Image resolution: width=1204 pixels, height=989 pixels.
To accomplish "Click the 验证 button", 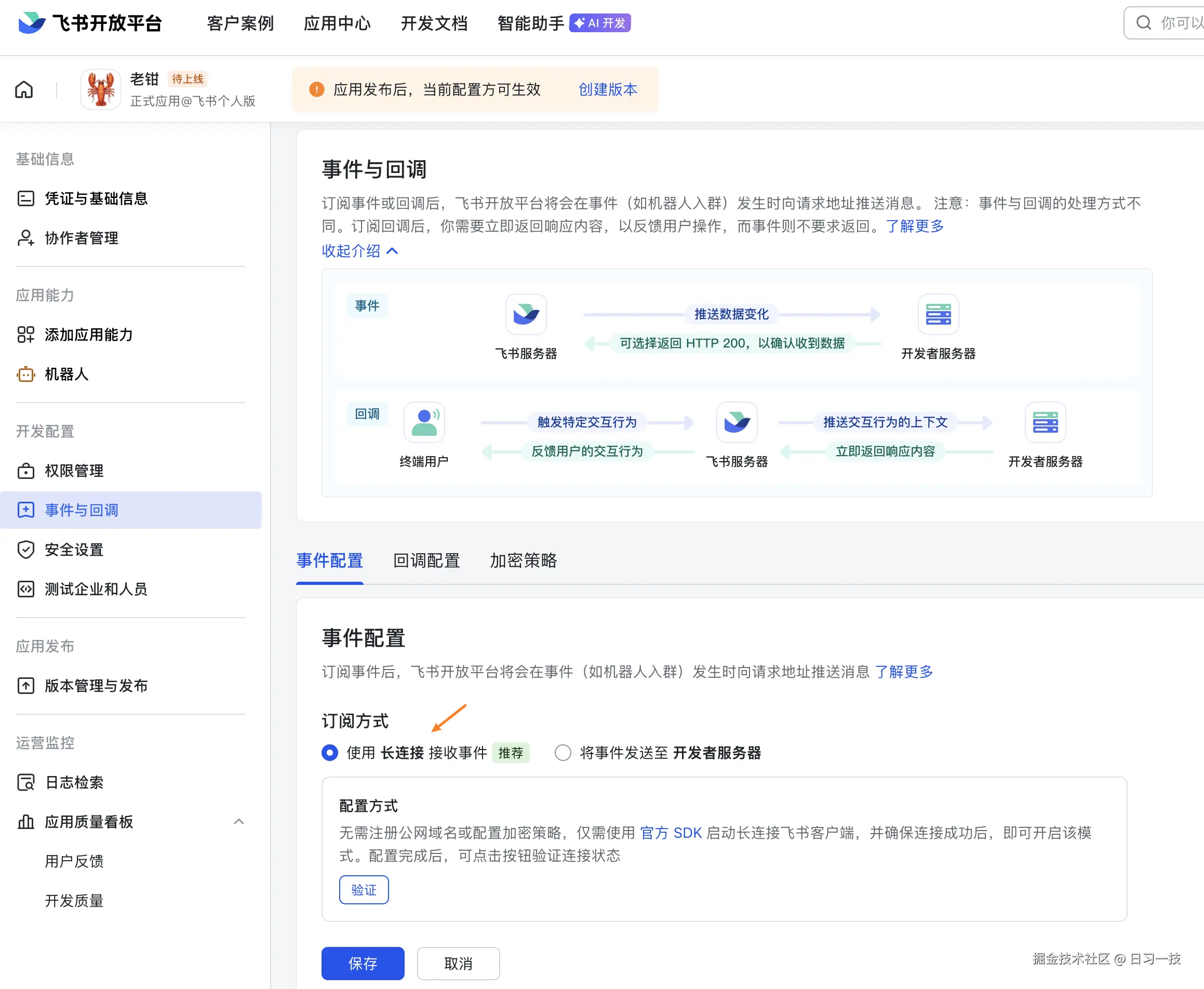I will [364, 890].
